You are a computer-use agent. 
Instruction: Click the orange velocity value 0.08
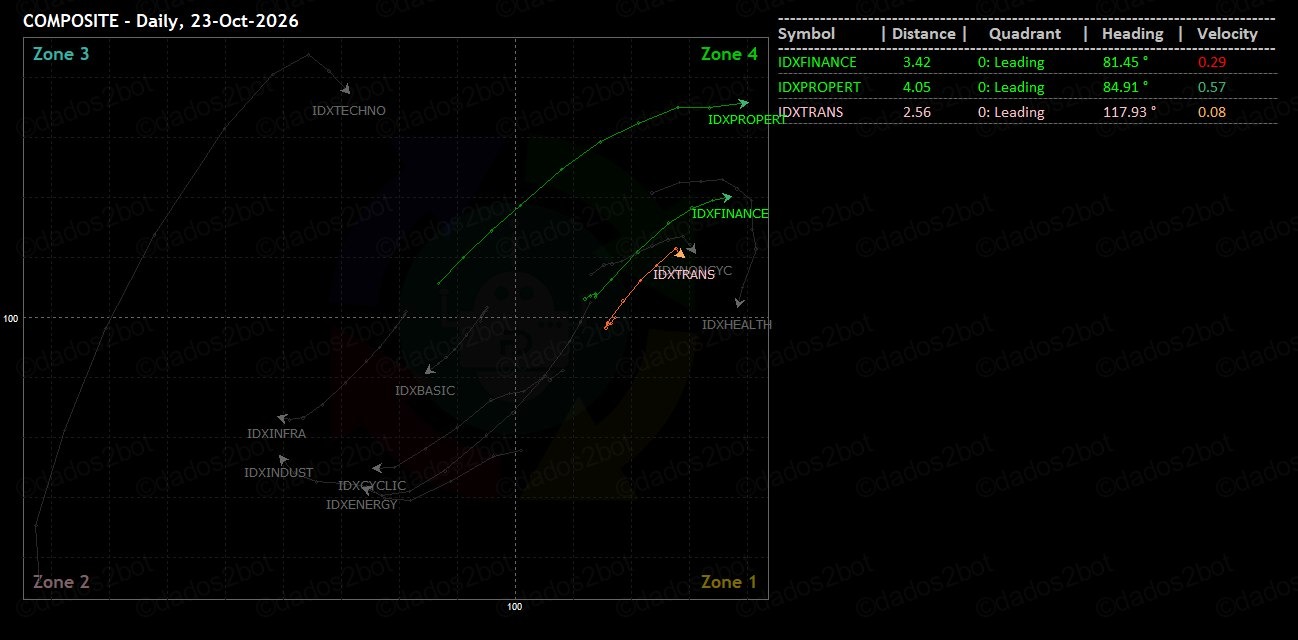pos(1212,112)
